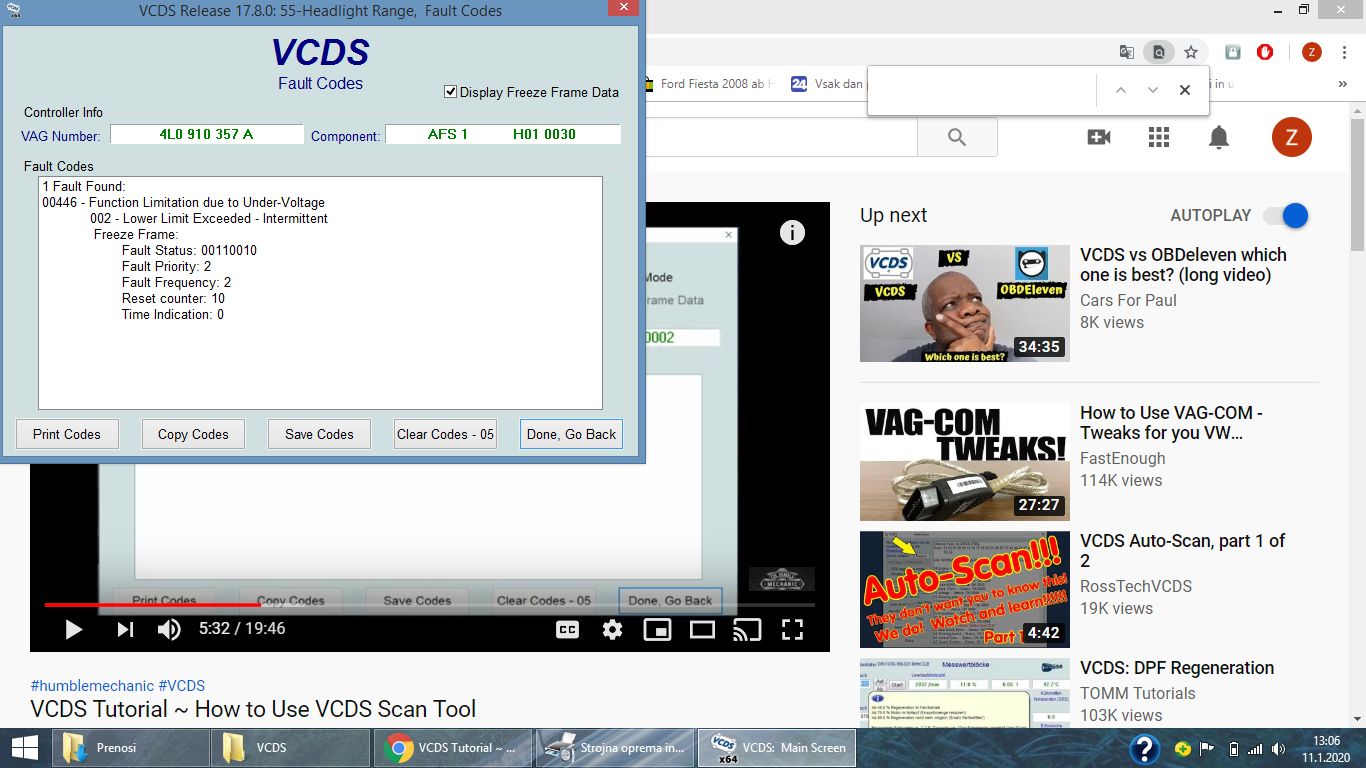The width and height of the screenshot is (1366, 768).
Task: Open the RossTechVCDS channel link
Action: (x=1136, y=586)
